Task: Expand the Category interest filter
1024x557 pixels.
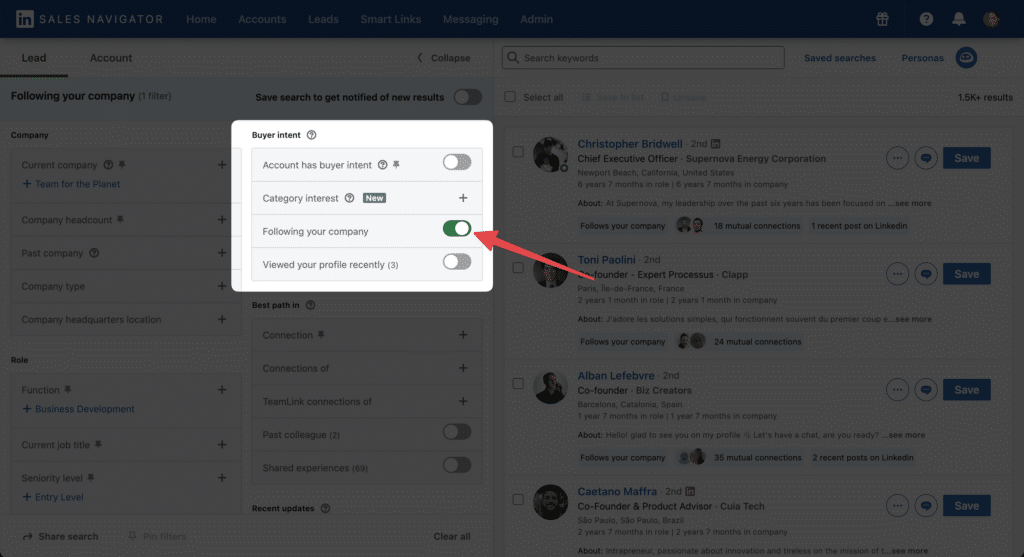Action: (463, 198)
